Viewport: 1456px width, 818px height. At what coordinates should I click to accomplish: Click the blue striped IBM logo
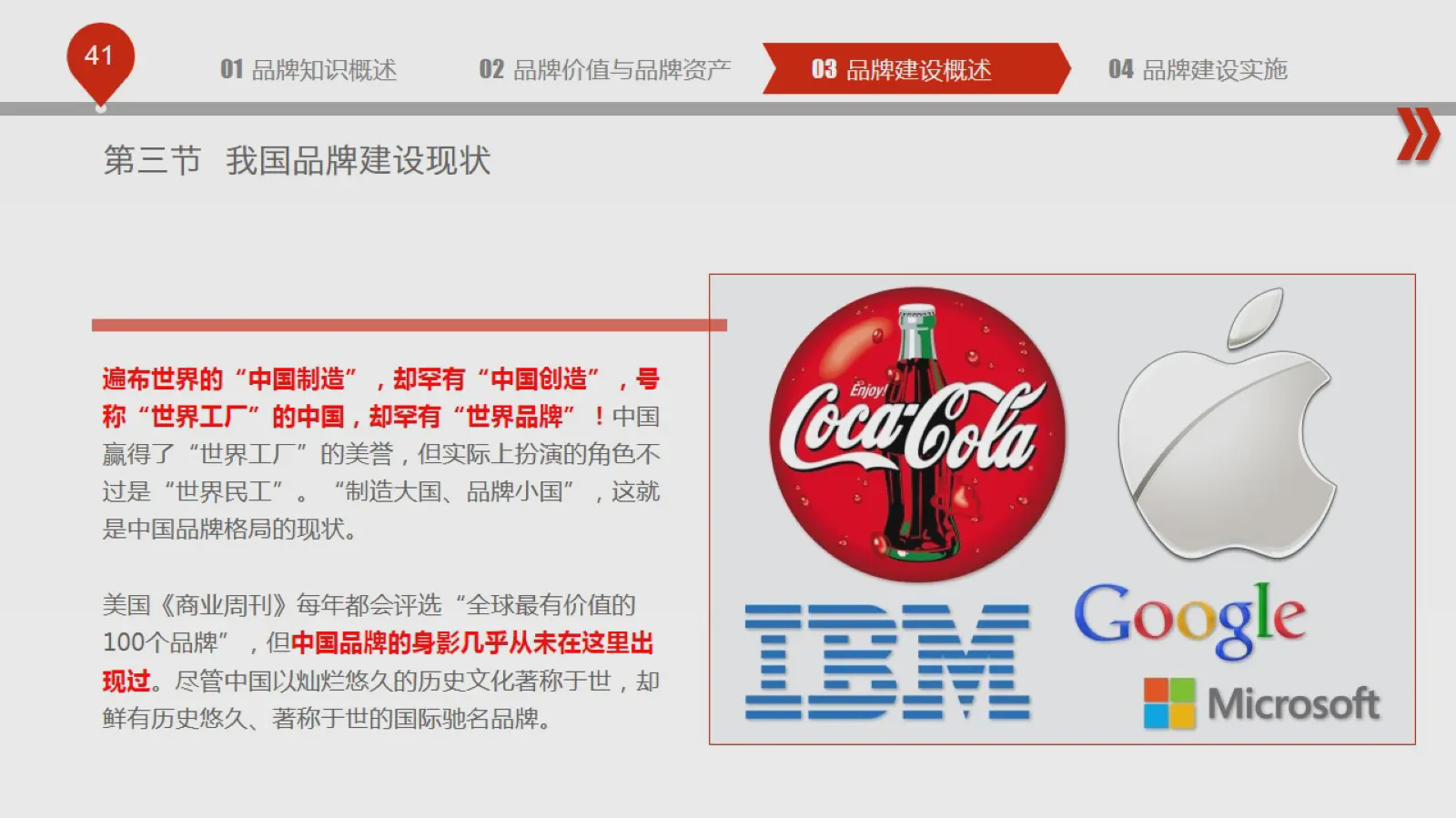click(887, 661)
